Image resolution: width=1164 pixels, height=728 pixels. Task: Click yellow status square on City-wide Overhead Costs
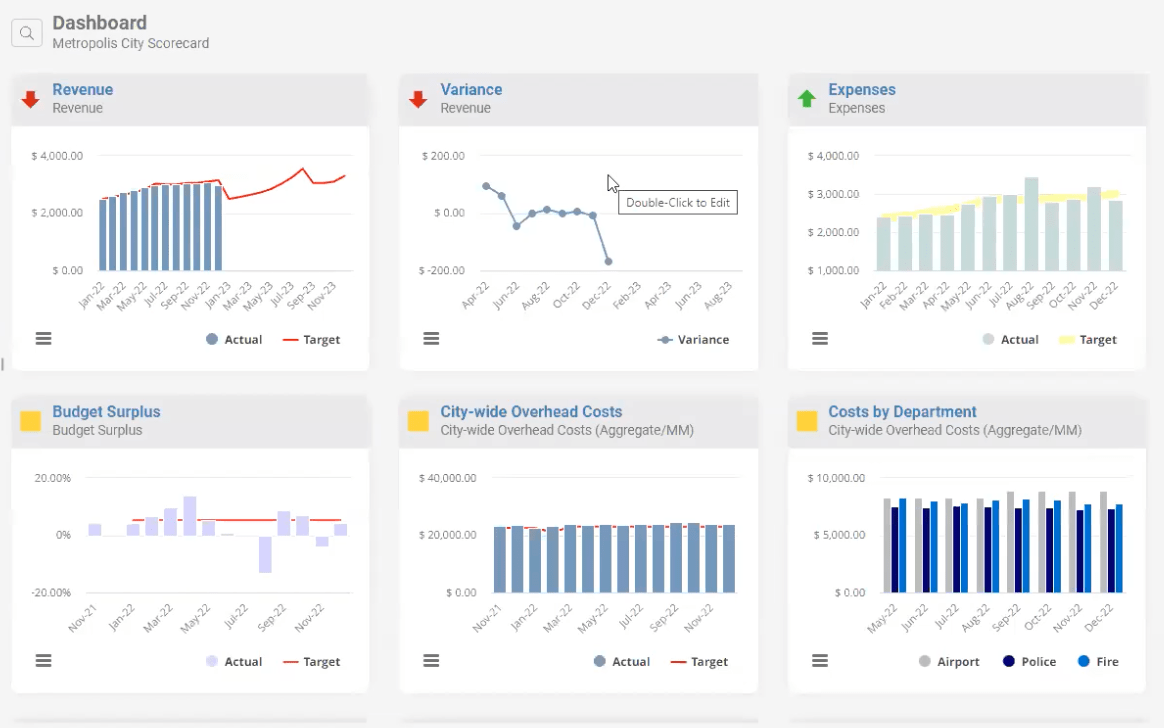[419, 421]
